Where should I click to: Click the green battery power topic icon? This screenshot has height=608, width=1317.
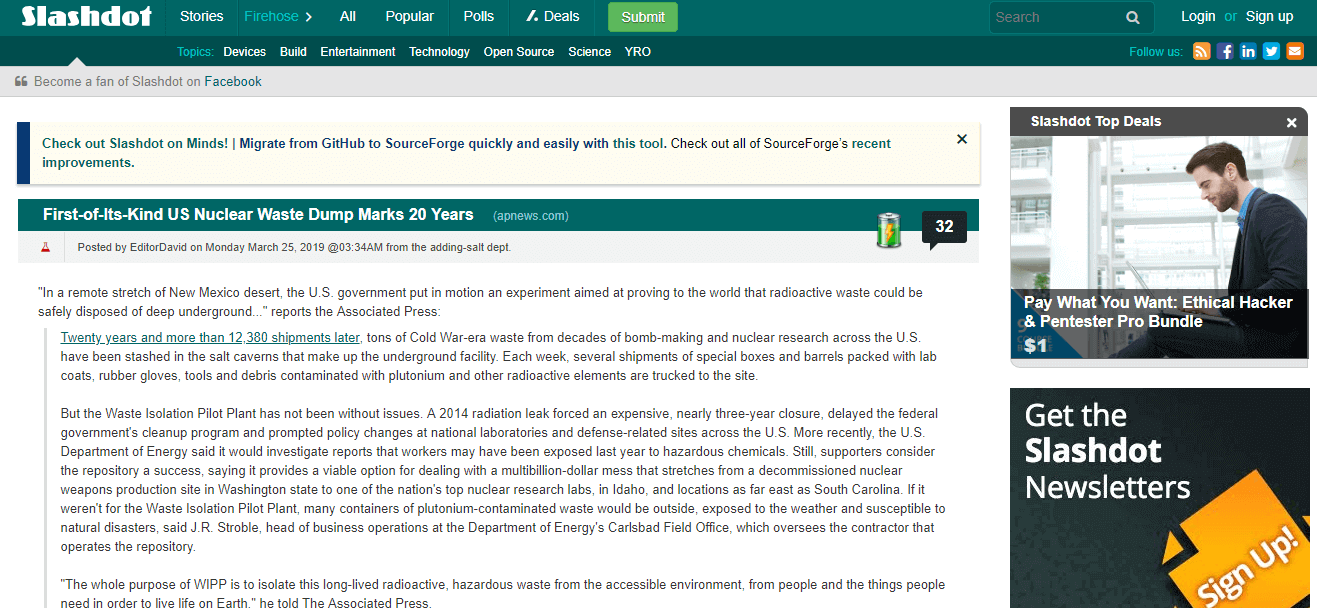tap(888, 229)
